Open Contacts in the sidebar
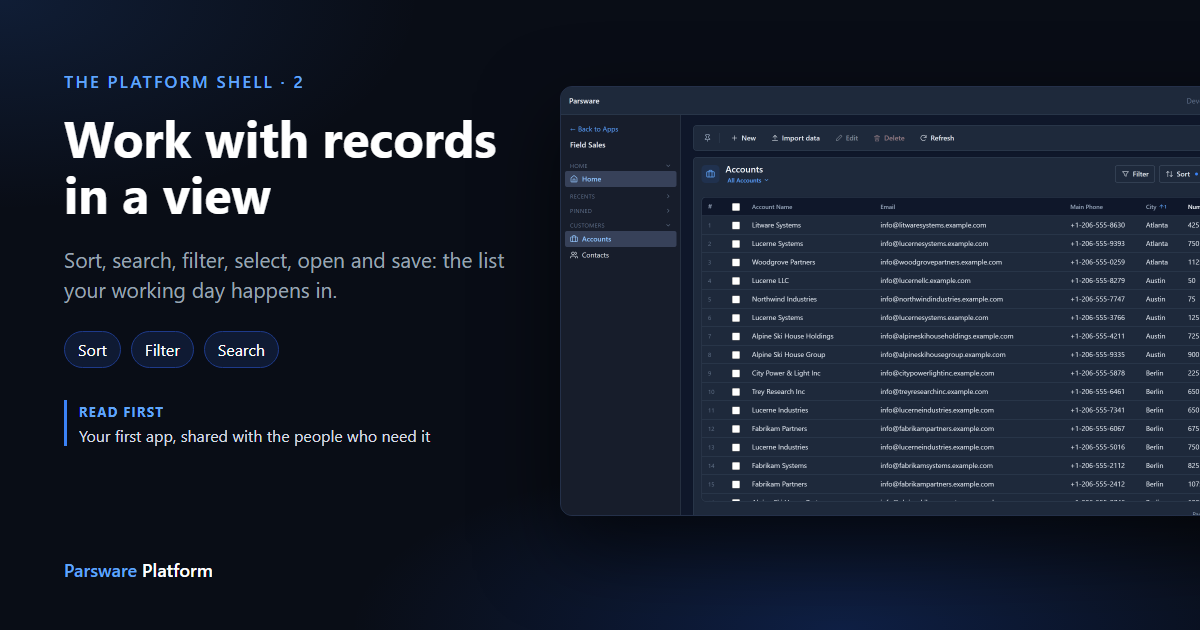 pyautogui.click(x=621, y=255)
